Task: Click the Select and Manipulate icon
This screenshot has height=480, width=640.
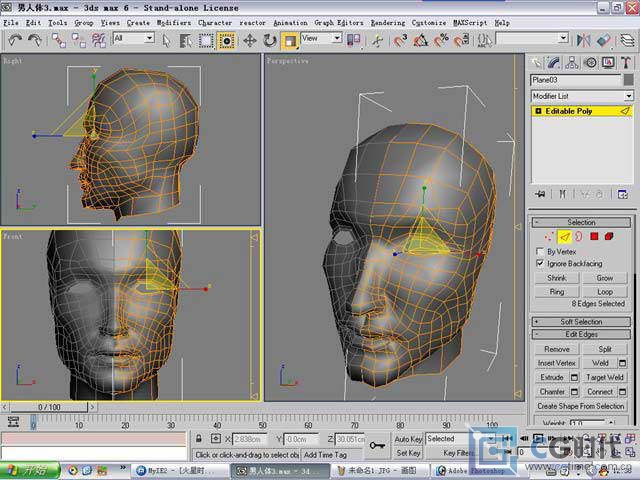Action: coord(377,40)
